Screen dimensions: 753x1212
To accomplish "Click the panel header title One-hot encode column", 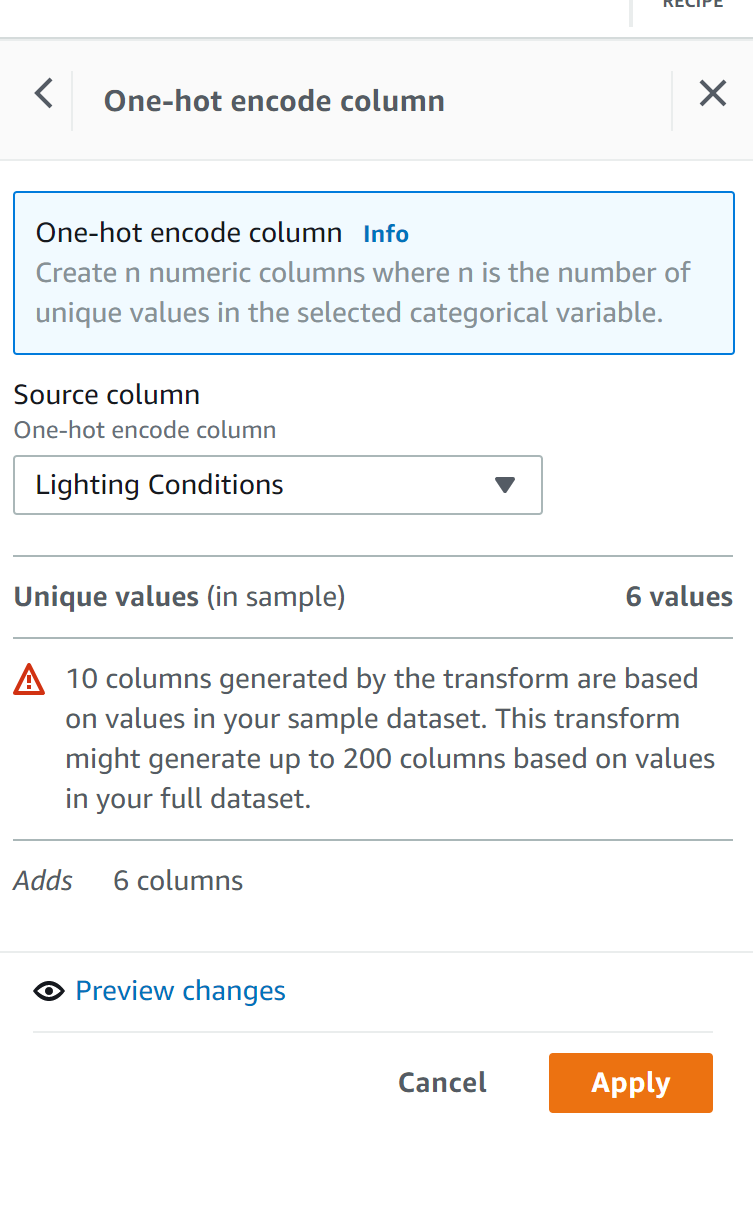I will [274, 101].
